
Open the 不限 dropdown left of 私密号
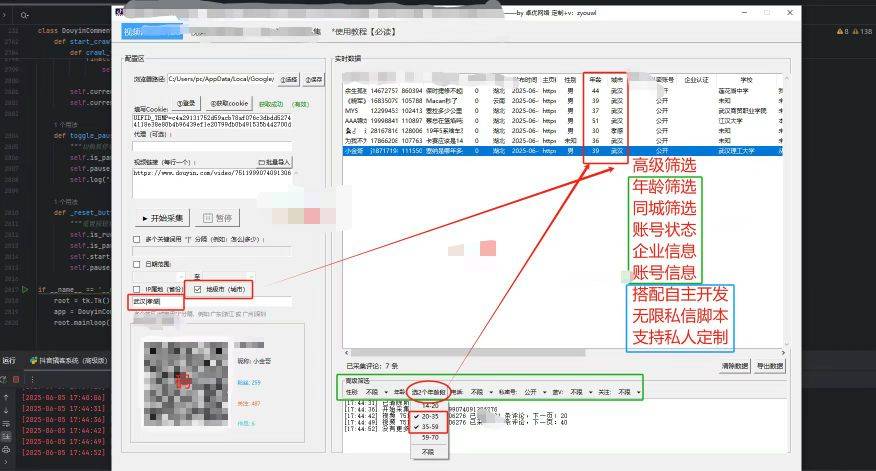click(481, 392)
